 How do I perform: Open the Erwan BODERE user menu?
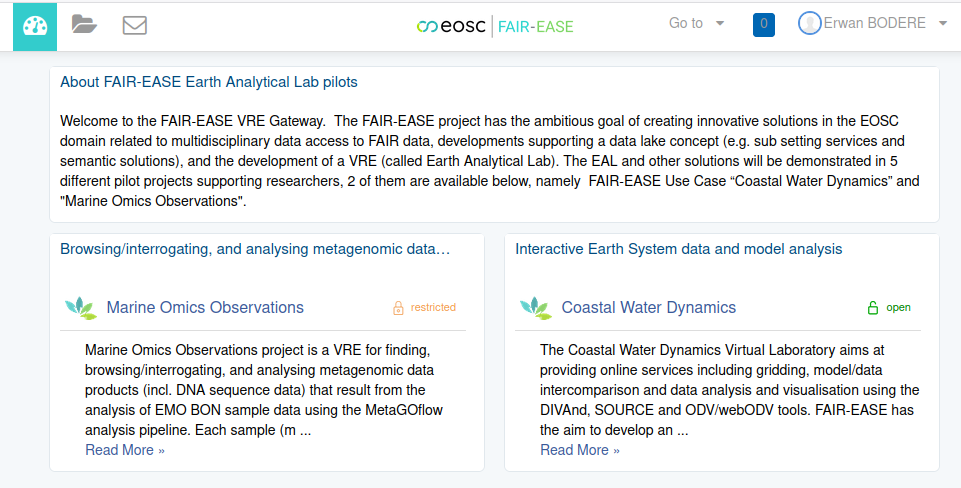(874, 23)
